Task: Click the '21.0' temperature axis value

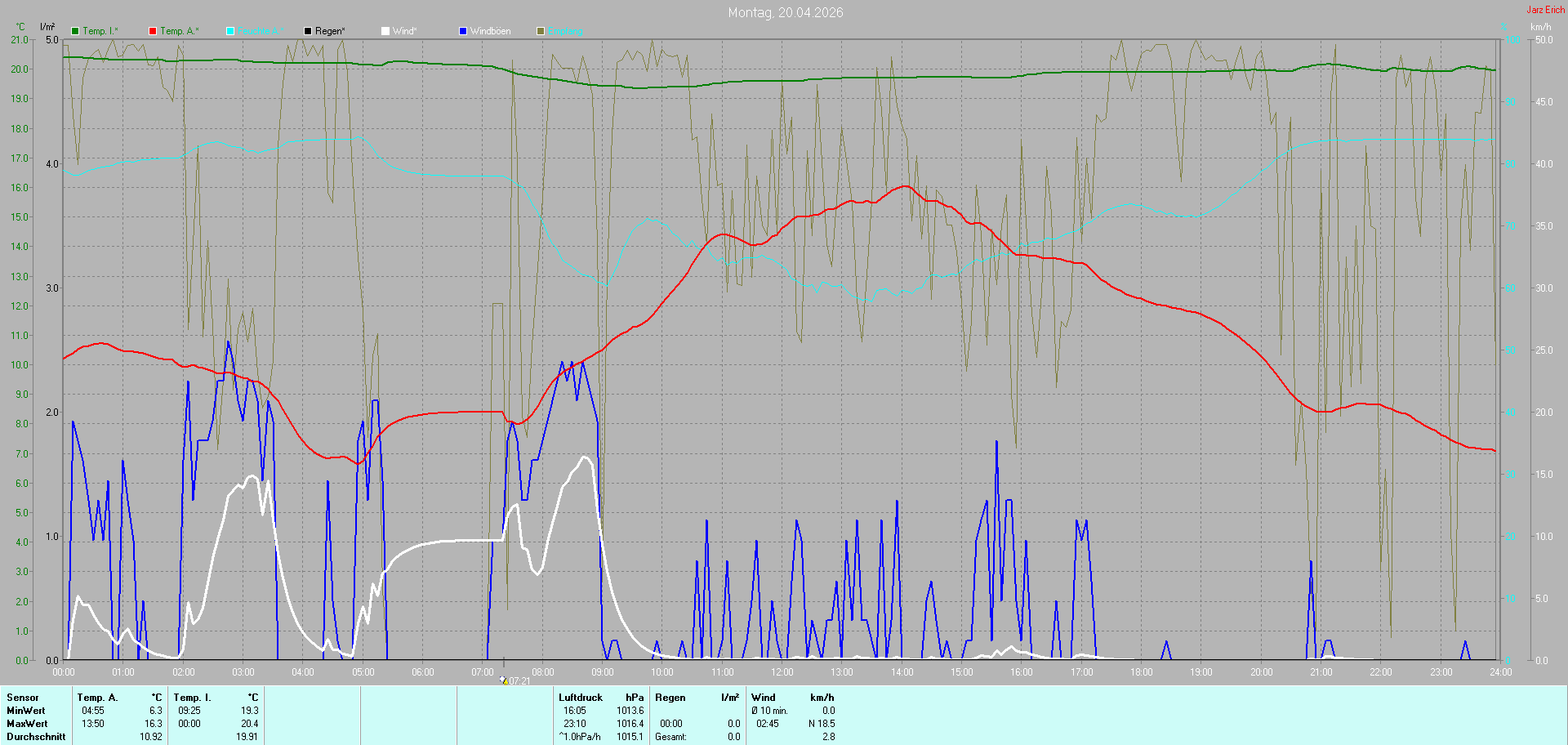Action: point(20,40)
